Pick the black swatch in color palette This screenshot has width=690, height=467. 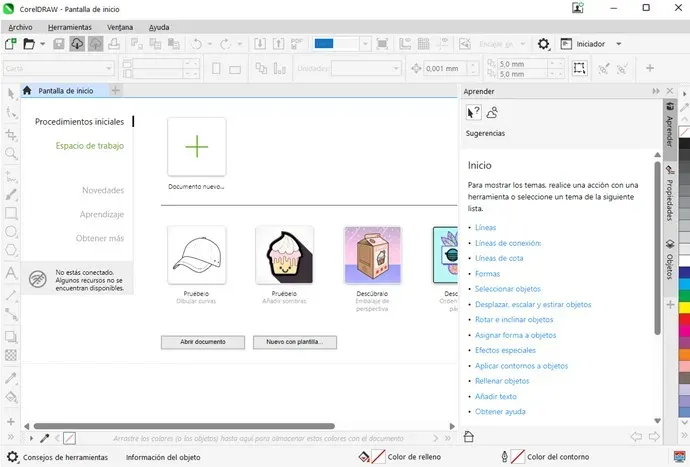tap(684, 143)
